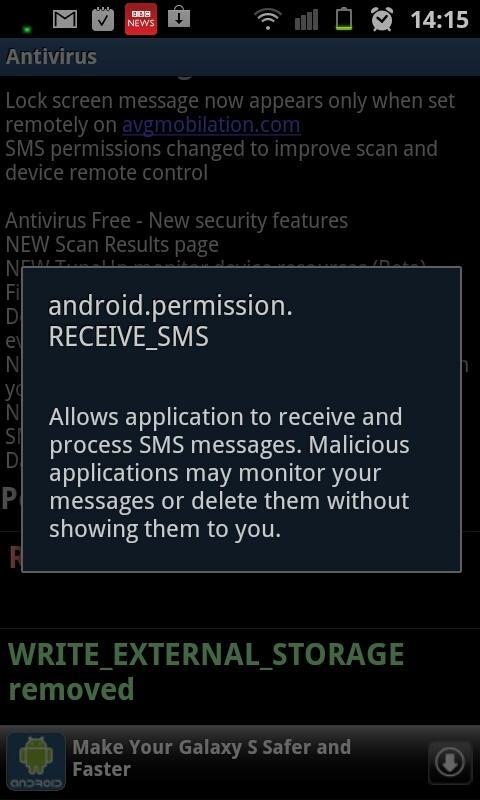Open the Make Your Galaxy S Safer ad text
This screenshot has height=800, width=480.
pyautogui.click(x=212, y=758)
